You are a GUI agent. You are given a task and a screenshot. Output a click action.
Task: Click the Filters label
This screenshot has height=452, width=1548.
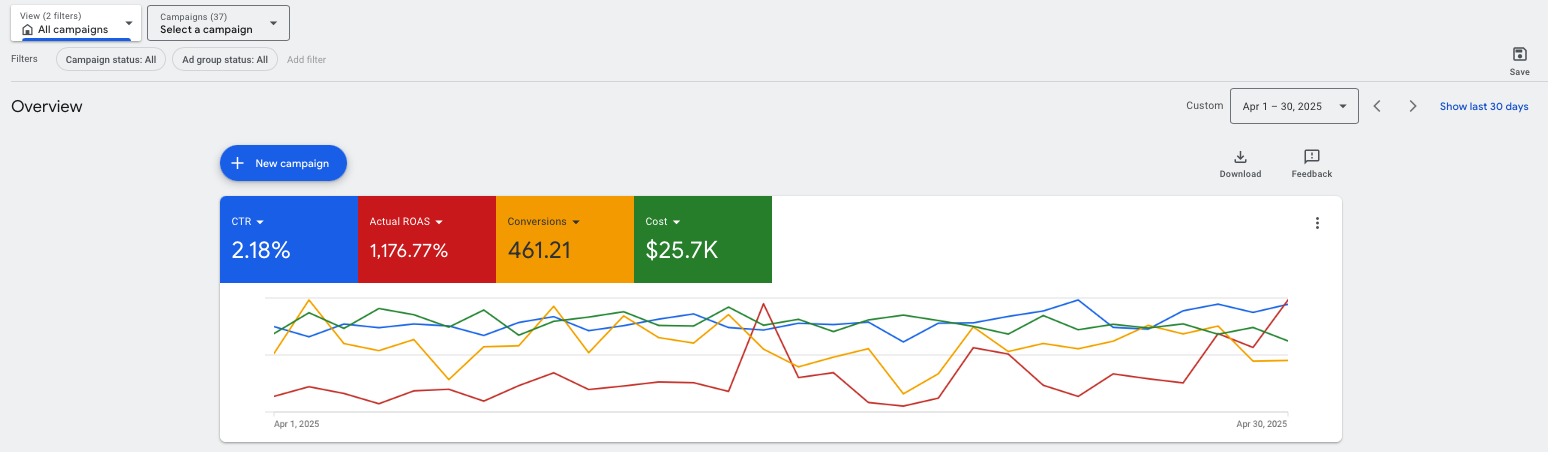(x=24, y=59)
